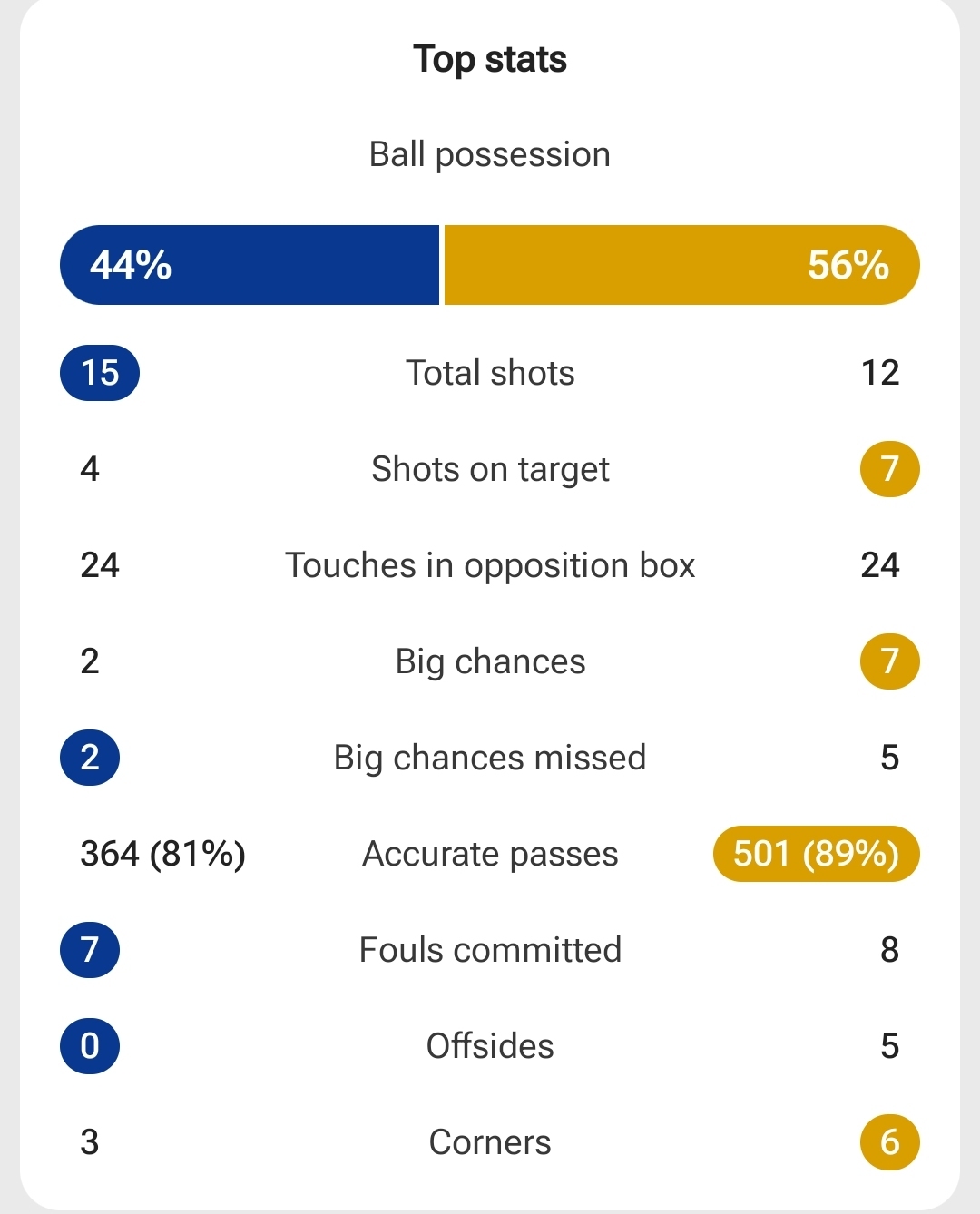This screenshot has height=1214, width=980.
Task: Click the Accurate passes label
Action: [490, 855]
